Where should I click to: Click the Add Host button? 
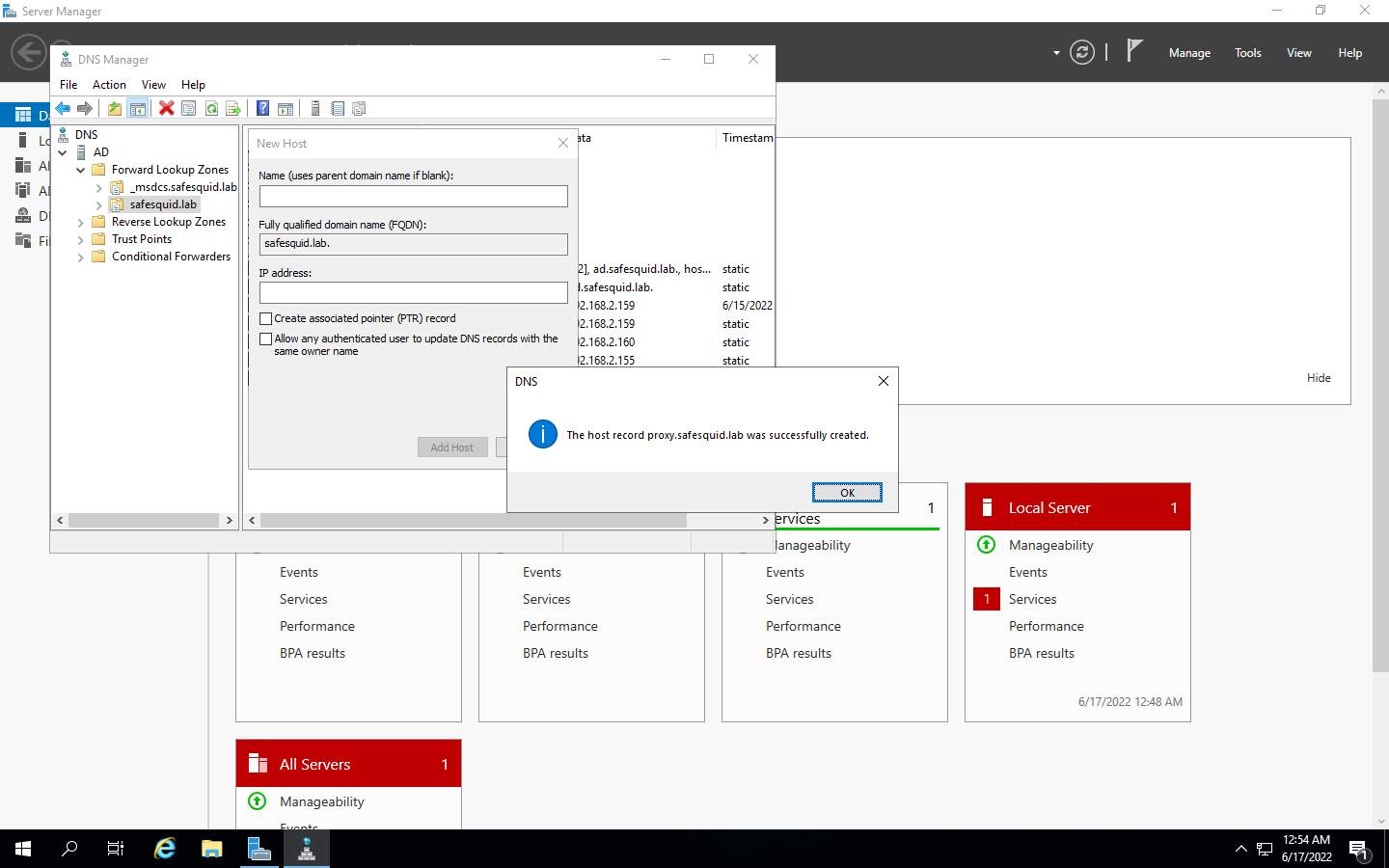[452, 448]
